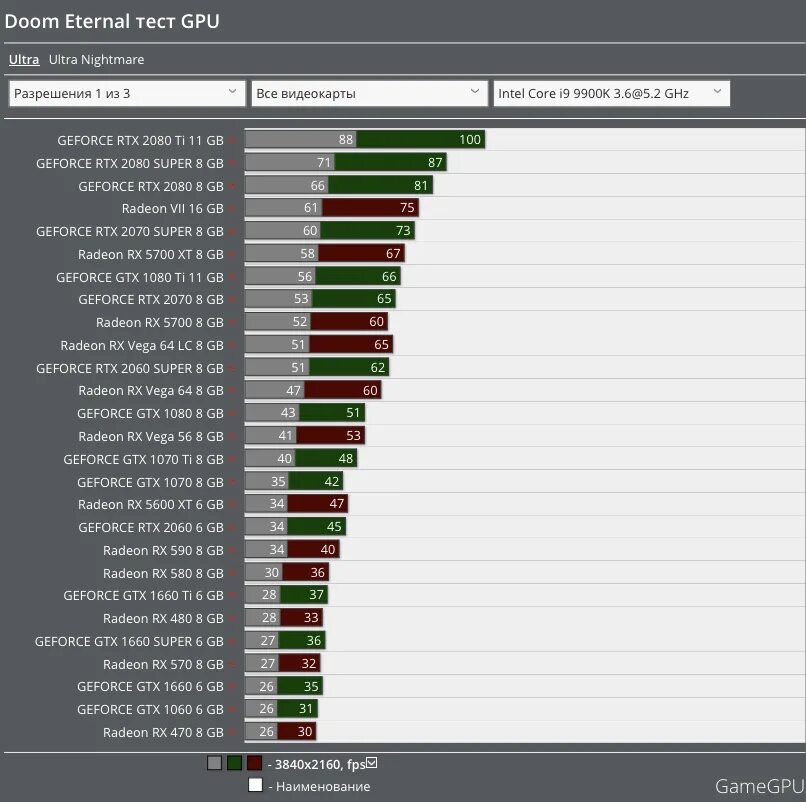The image size is (806, 802).
Task: Select Radeon RX 480 8 GB label
Action: tap(163, 618)
